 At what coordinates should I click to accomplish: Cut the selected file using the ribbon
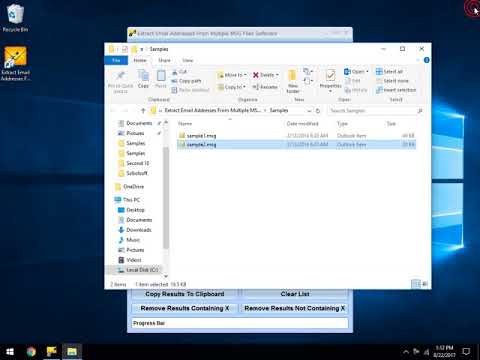click(179, 72)
